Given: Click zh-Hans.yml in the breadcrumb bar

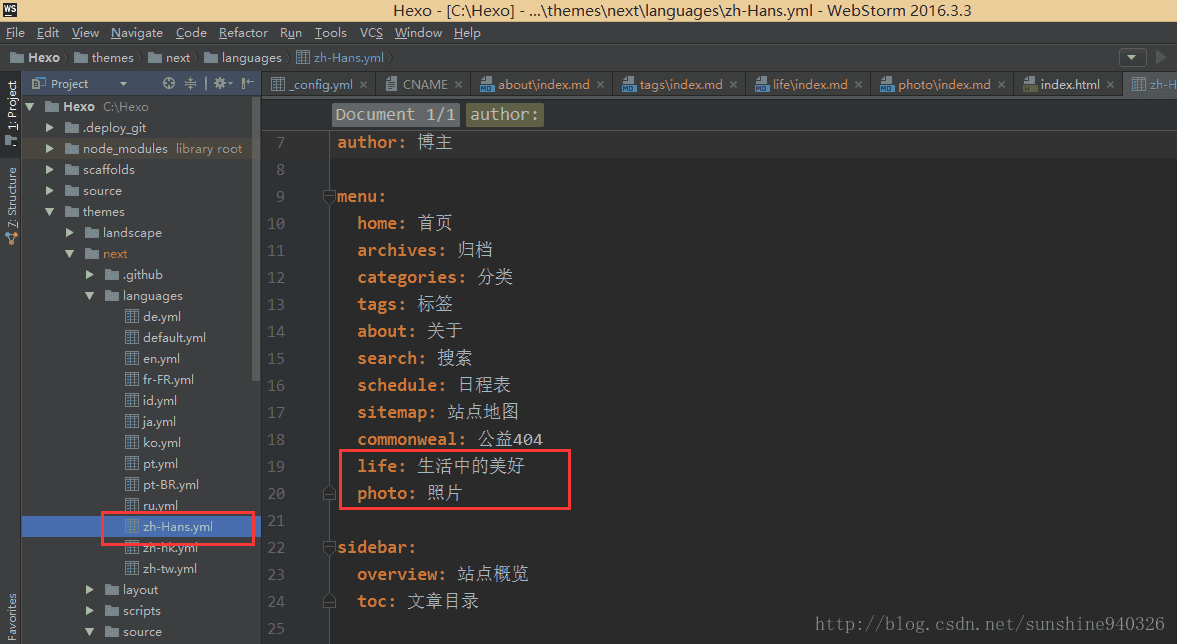Looking at the screenshot, I should [340, 58].
